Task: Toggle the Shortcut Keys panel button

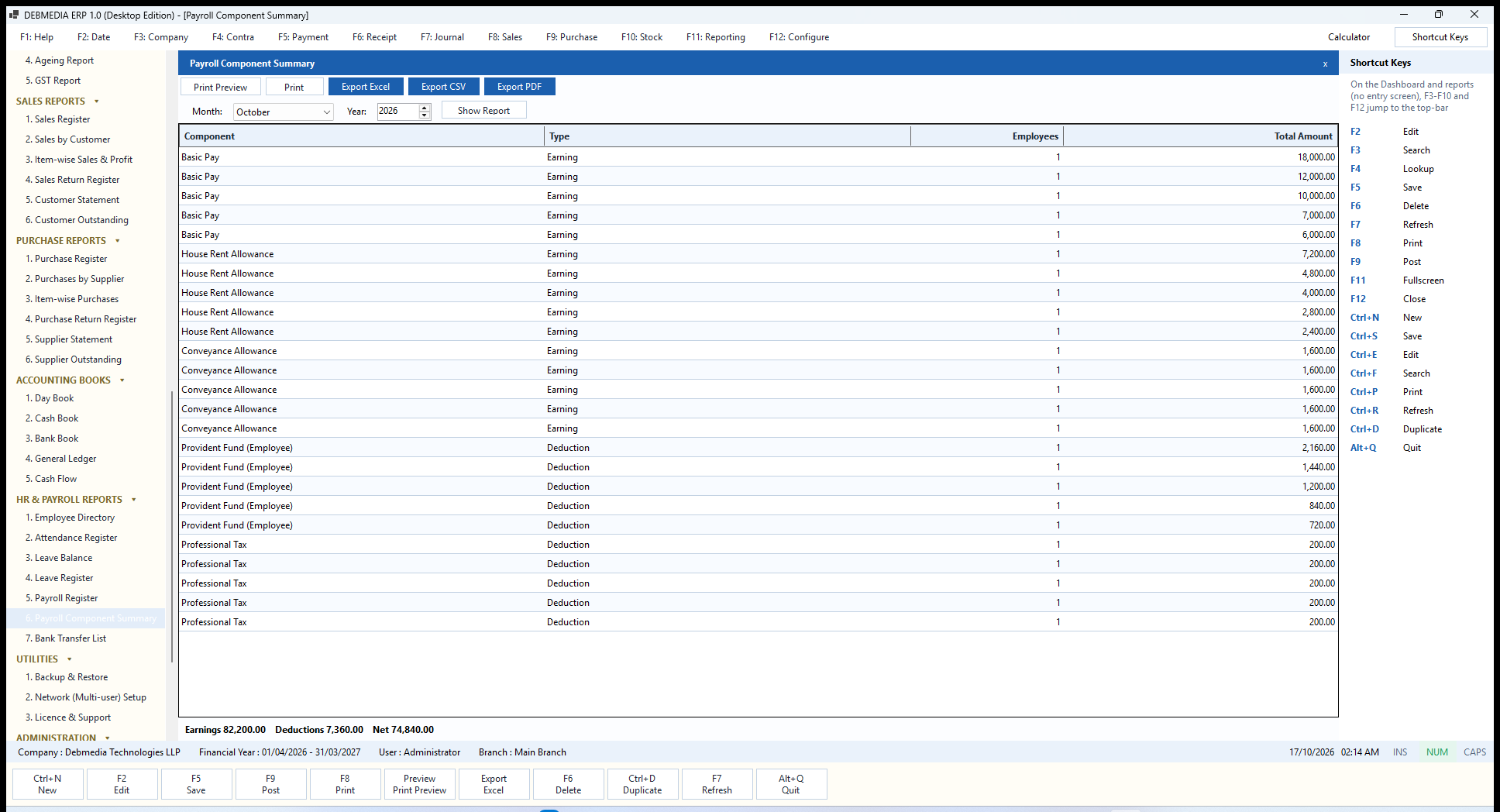Action: pos(1440,37)
